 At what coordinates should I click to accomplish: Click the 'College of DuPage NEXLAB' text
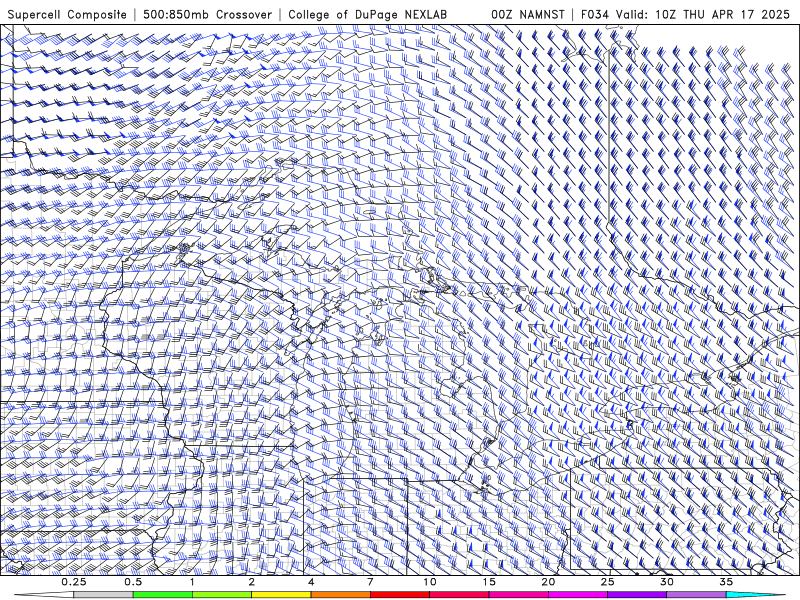click(367, 15)
